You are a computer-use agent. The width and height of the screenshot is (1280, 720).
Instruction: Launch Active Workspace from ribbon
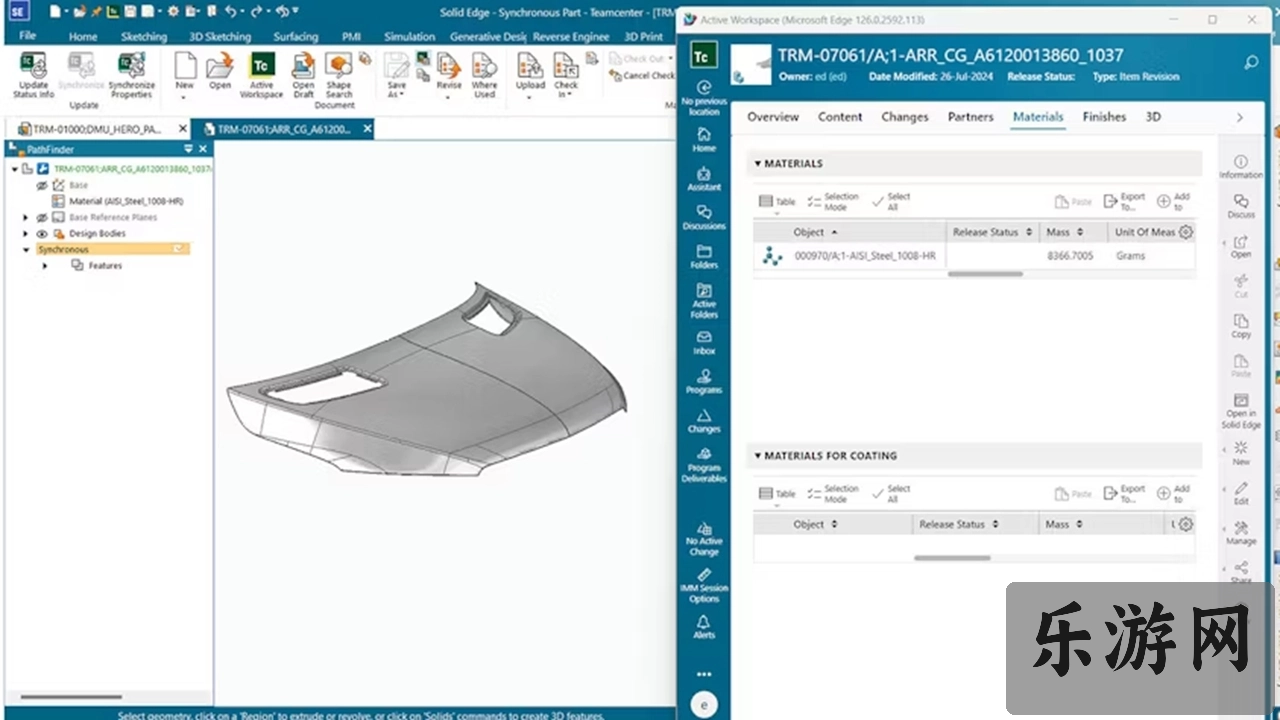(262, 75)
